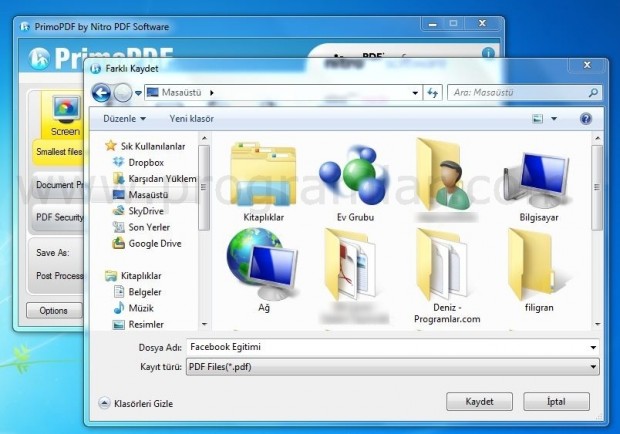Maximize the PrimoPDF window
This screenshot has width=620, height=434.
pyautogui.click(x=454, y=24)
